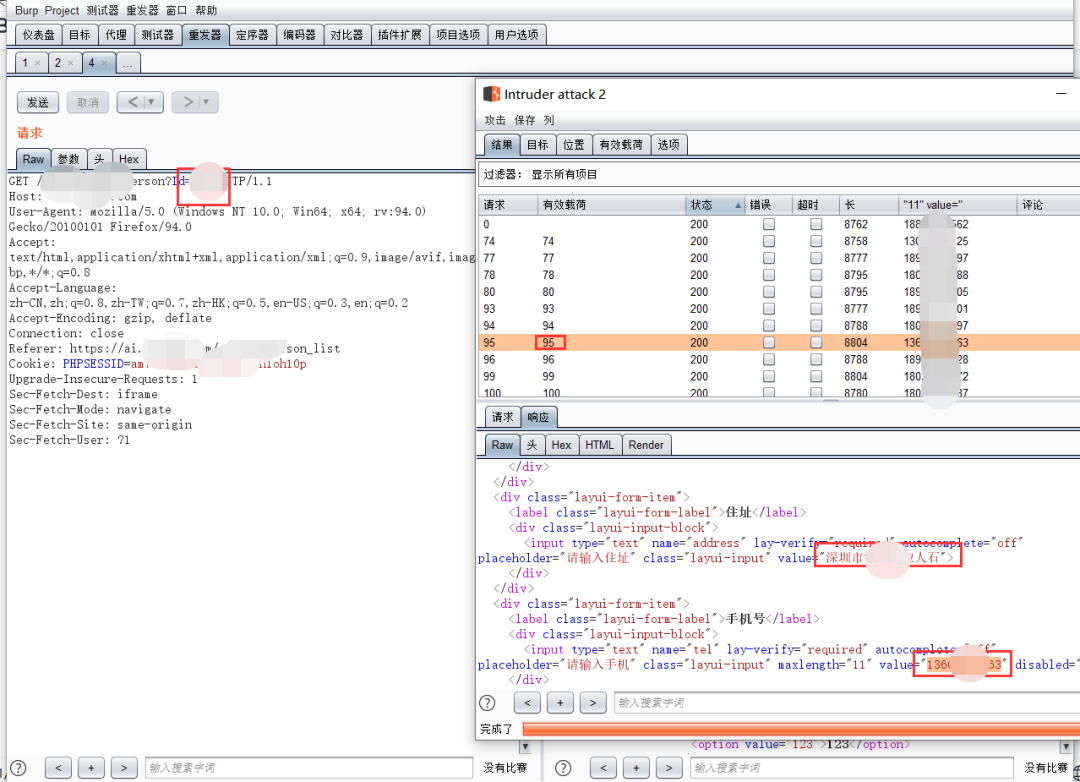Click the Intruder attack window logo icon

point(491,94)
